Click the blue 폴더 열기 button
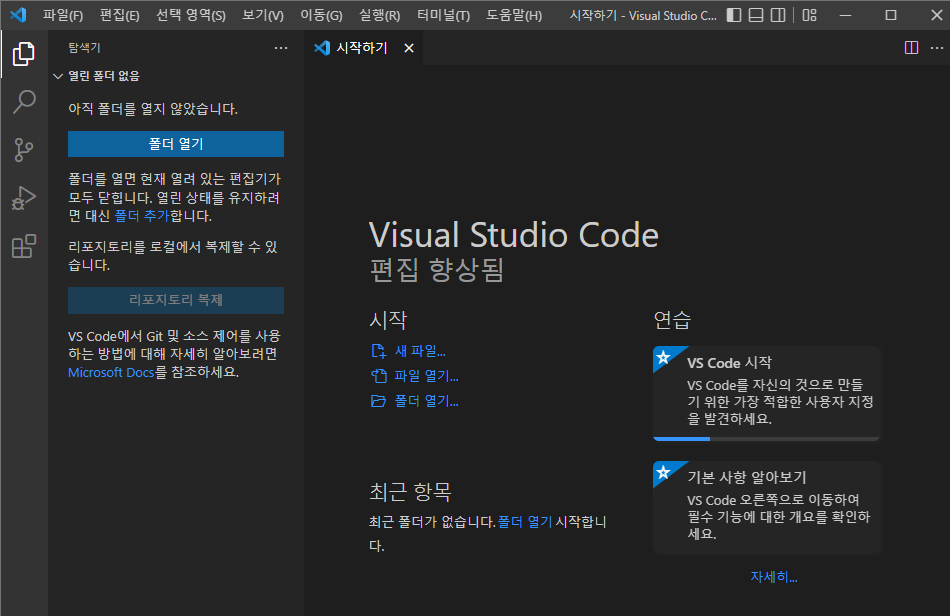The height and width of the screenshot is (616, 950). pos(176,144)
